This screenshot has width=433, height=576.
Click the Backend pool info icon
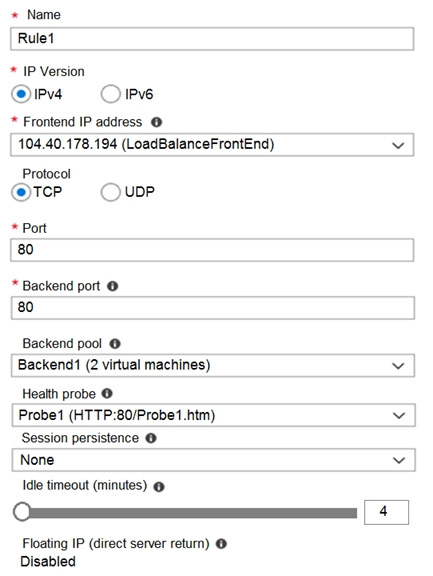(x=115, y=344)
